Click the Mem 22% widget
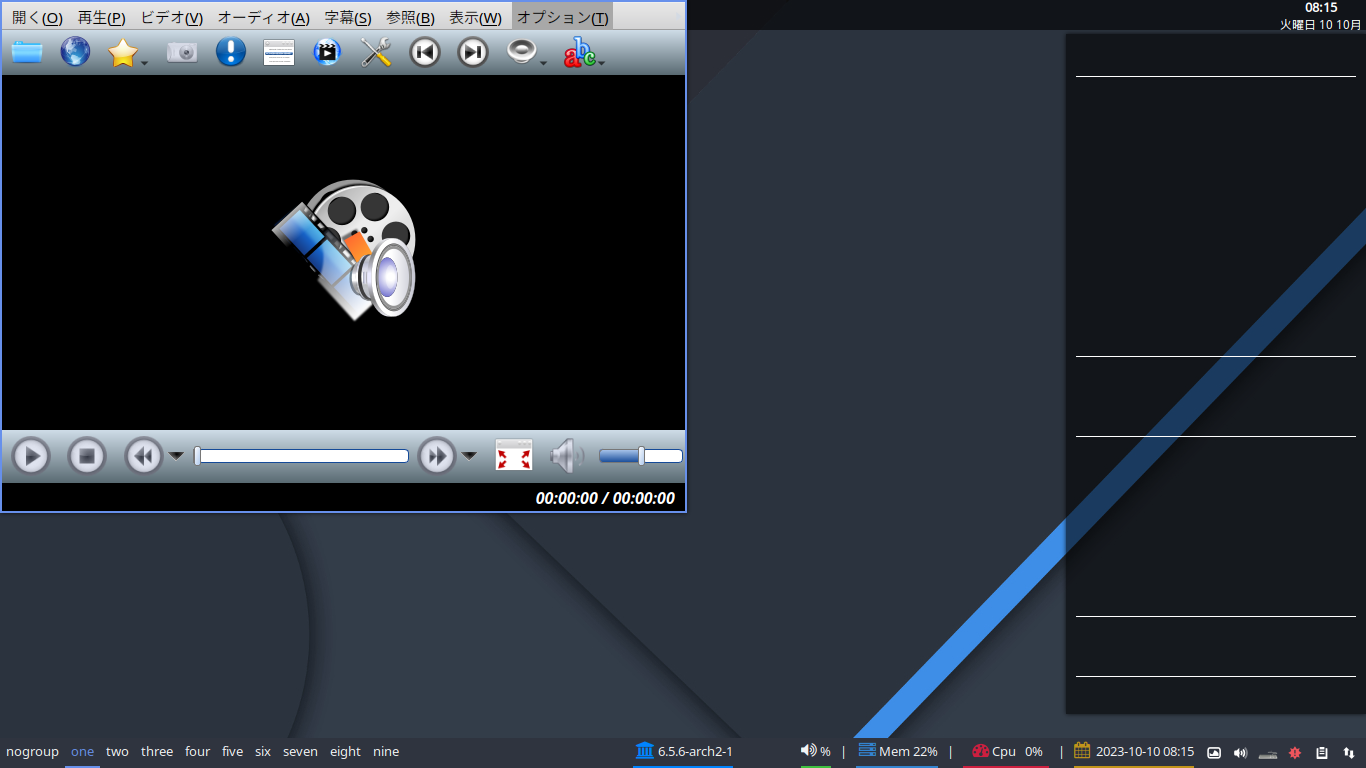The image size is (1366, 768). pyautogui.click(x=897, y=751)
